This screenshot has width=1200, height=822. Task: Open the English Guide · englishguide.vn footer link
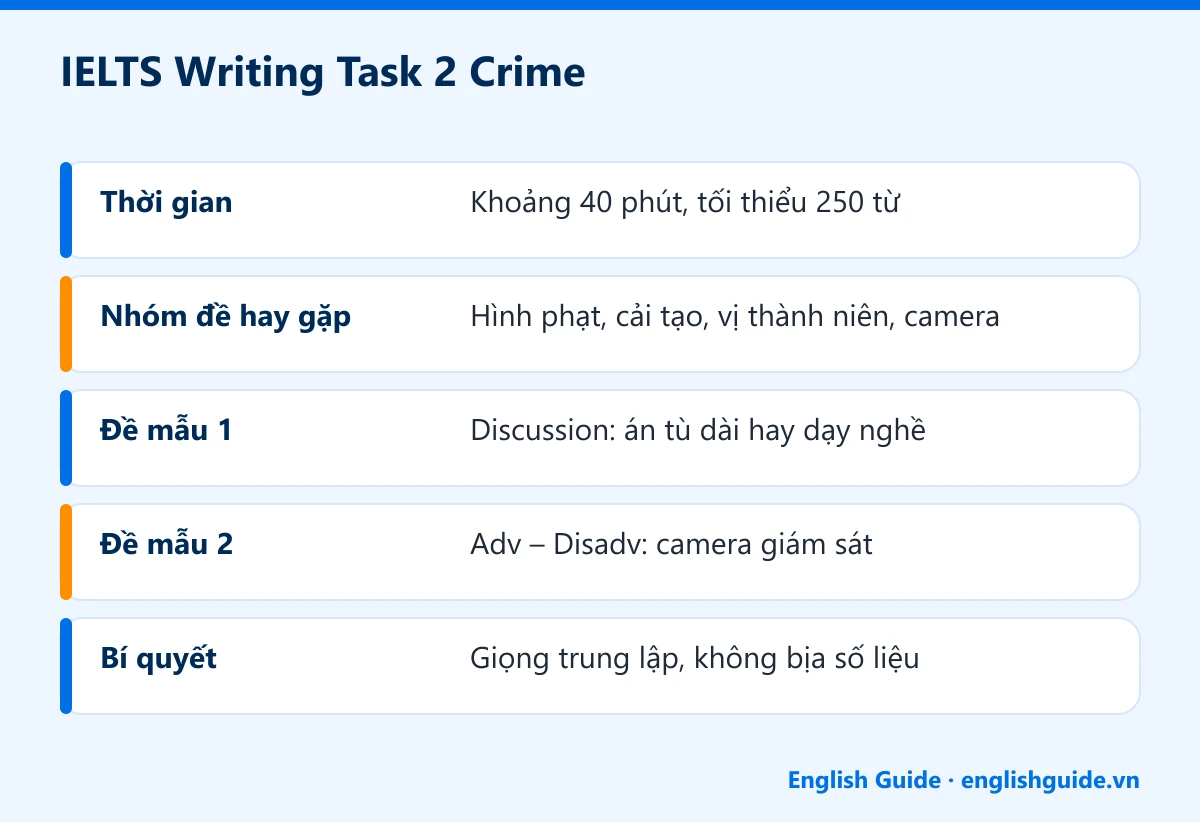click(x=963, y=780)
